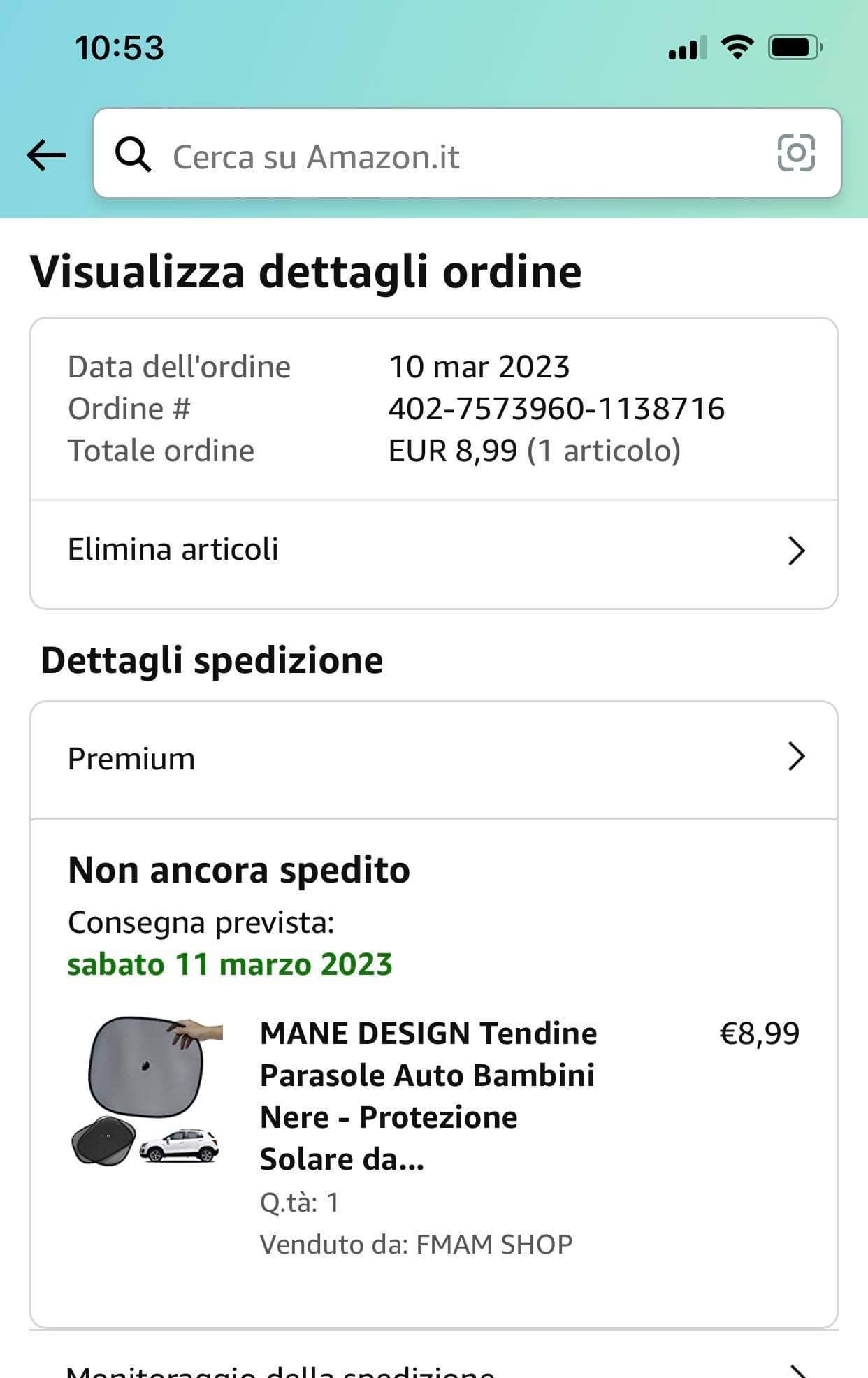Tap the €8,99 item price
The height and width of the screenshot is (1378, 868).
pos(759,1033)
